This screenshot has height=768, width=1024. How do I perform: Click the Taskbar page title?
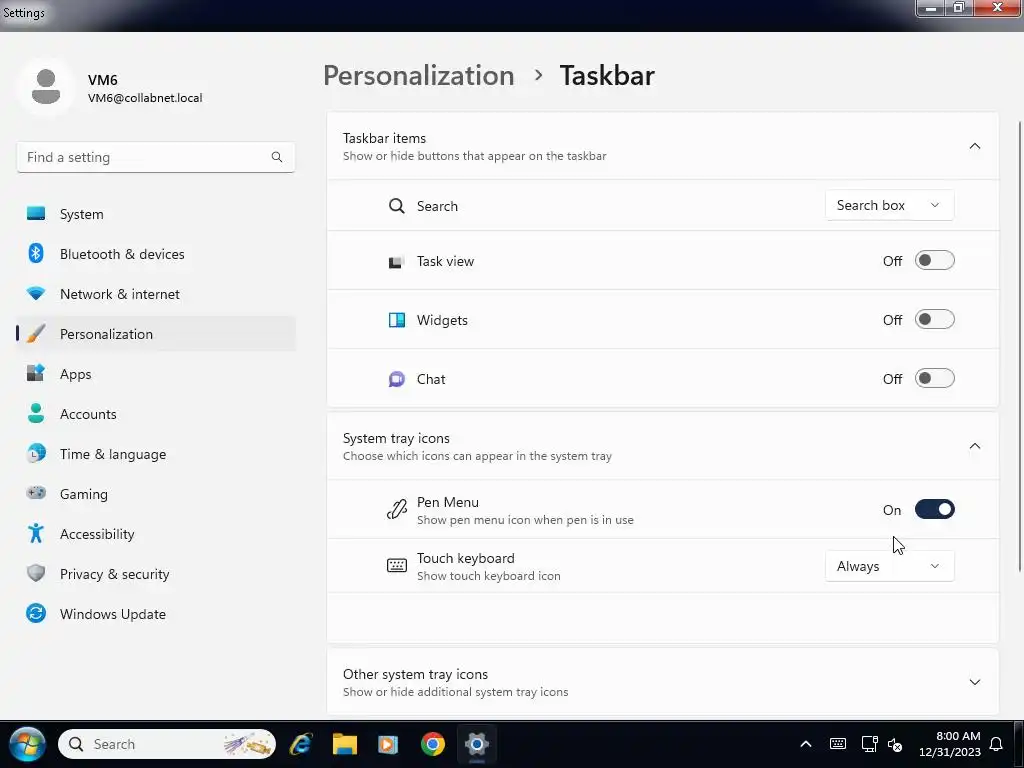point(607,76)
